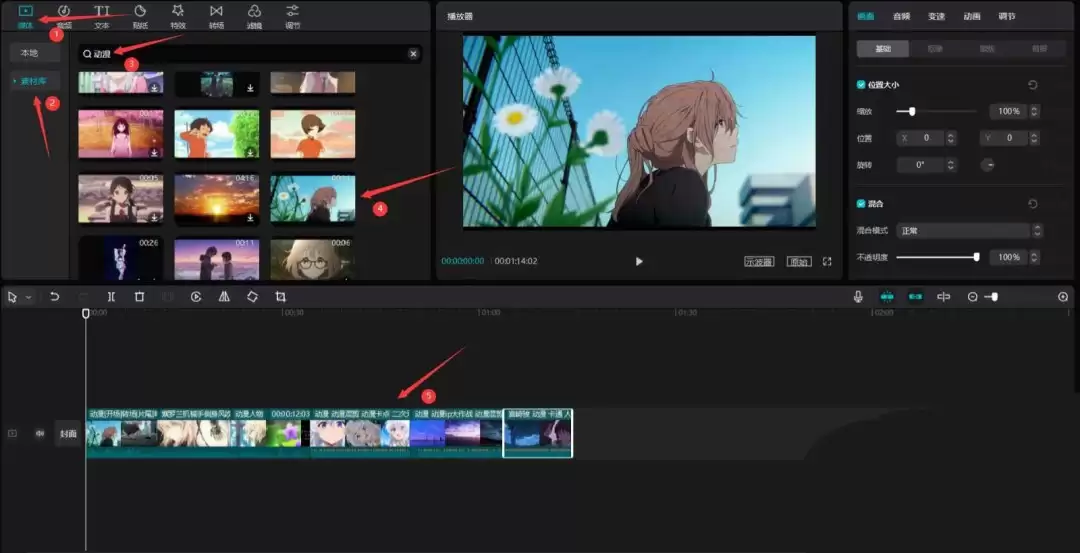
Task: Click the delete trash icon in timeline toolbar
Action: pyautogui.click(x=139, y=297)
